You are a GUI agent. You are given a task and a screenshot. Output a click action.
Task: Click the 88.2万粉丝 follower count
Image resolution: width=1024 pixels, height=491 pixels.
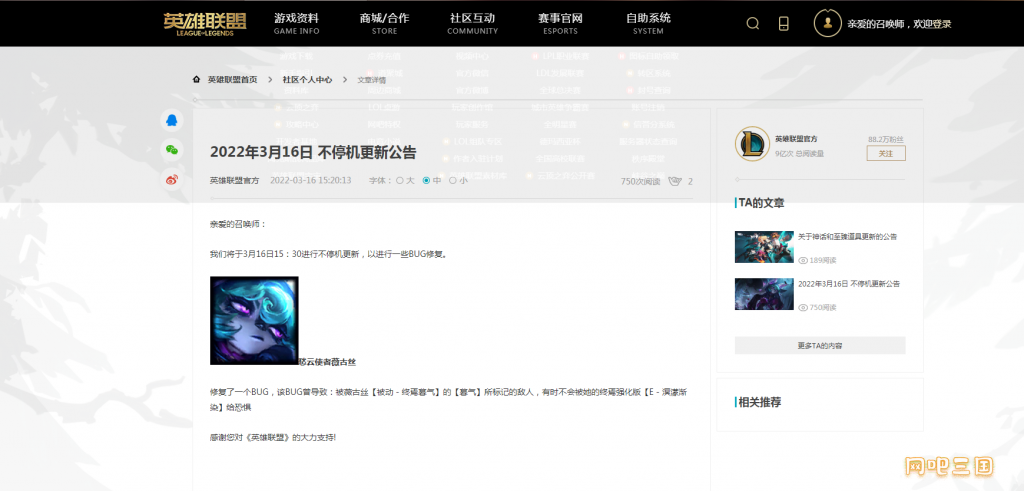point(886,140)
